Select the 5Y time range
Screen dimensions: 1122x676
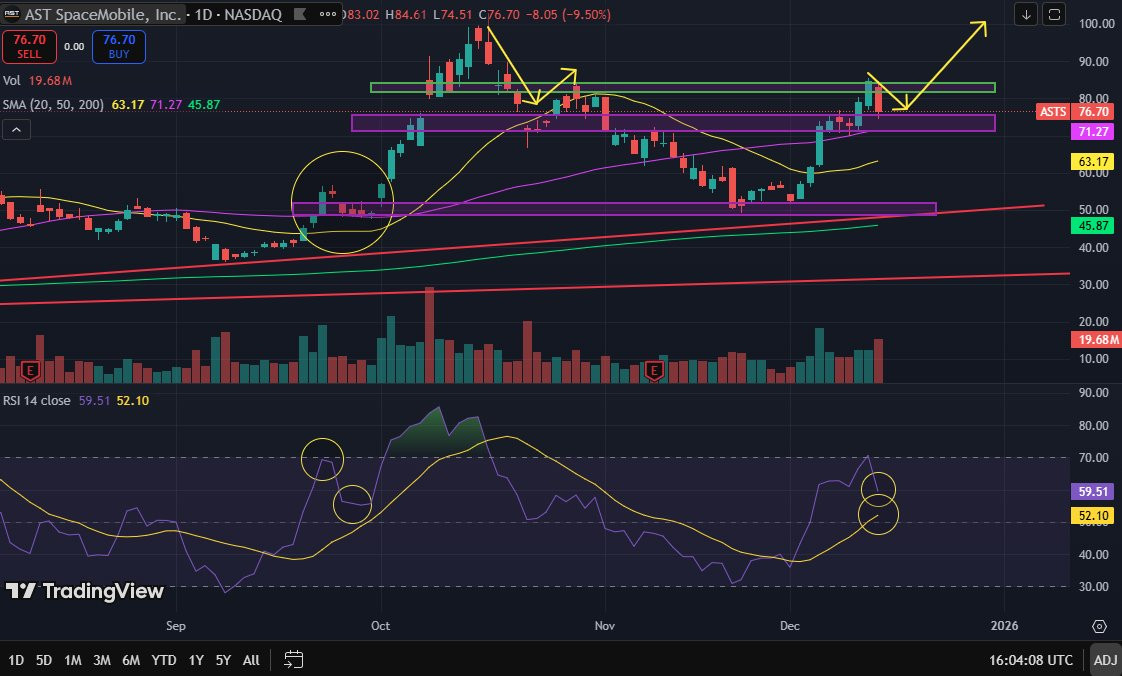coord(223,660)
